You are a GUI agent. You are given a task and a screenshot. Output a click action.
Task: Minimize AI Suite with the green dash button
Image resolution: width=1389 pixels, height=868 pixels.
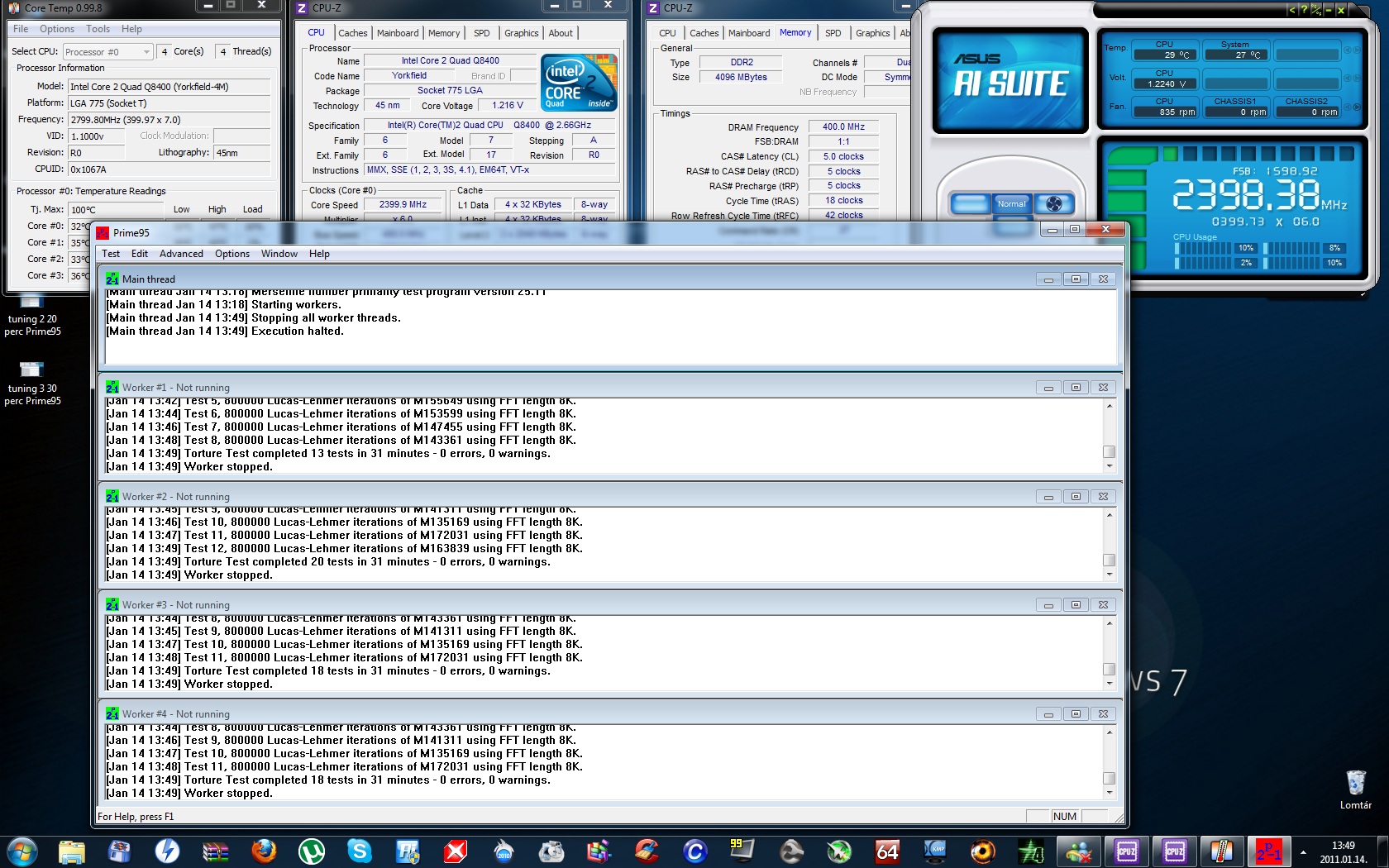pos(1329,10)
